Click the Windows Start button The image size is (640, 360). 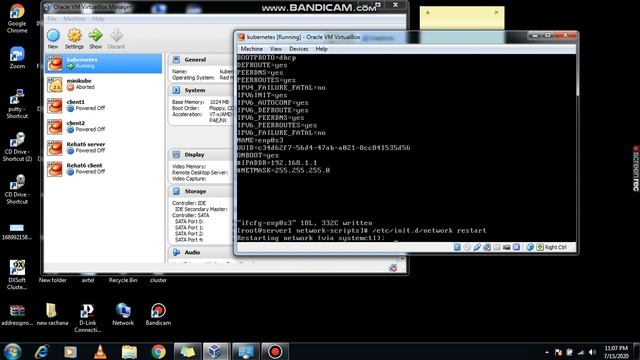(x=12, y=351)
